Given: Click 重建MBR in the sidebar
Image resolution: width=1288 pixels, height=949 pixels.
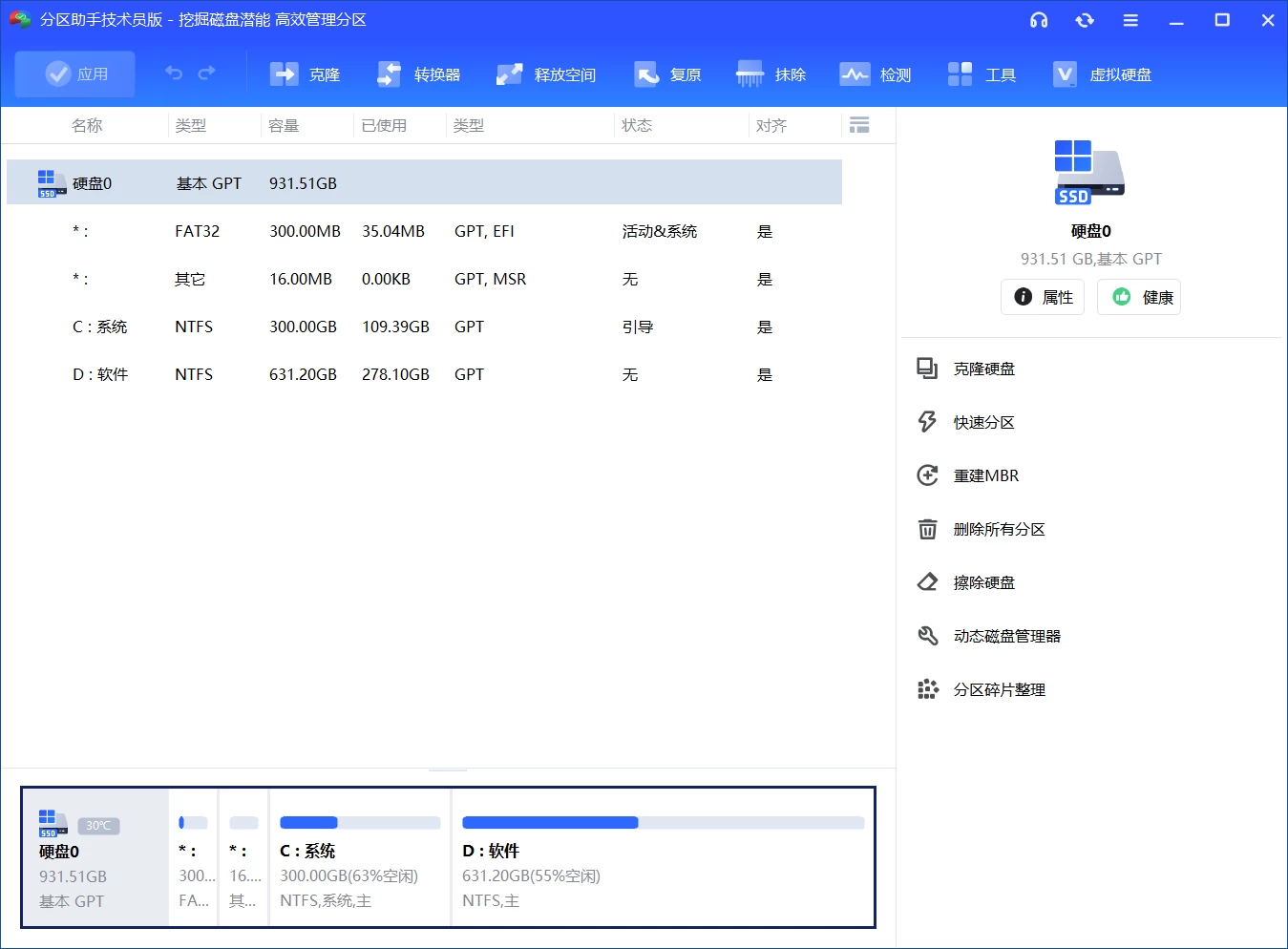Looking at the screenshot, I should [986, 474].
